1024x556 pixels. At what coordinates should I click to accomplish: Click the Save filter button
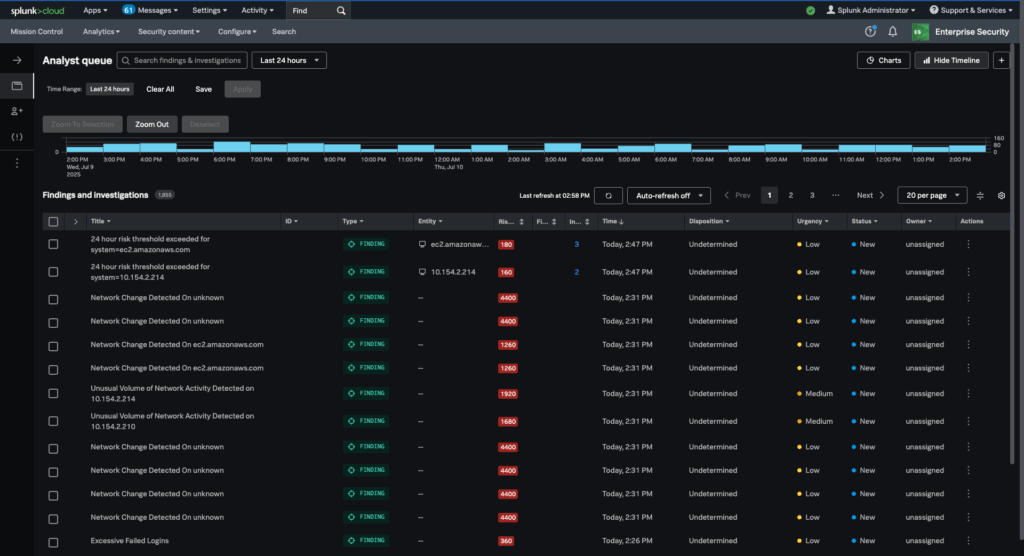point(203,90)
